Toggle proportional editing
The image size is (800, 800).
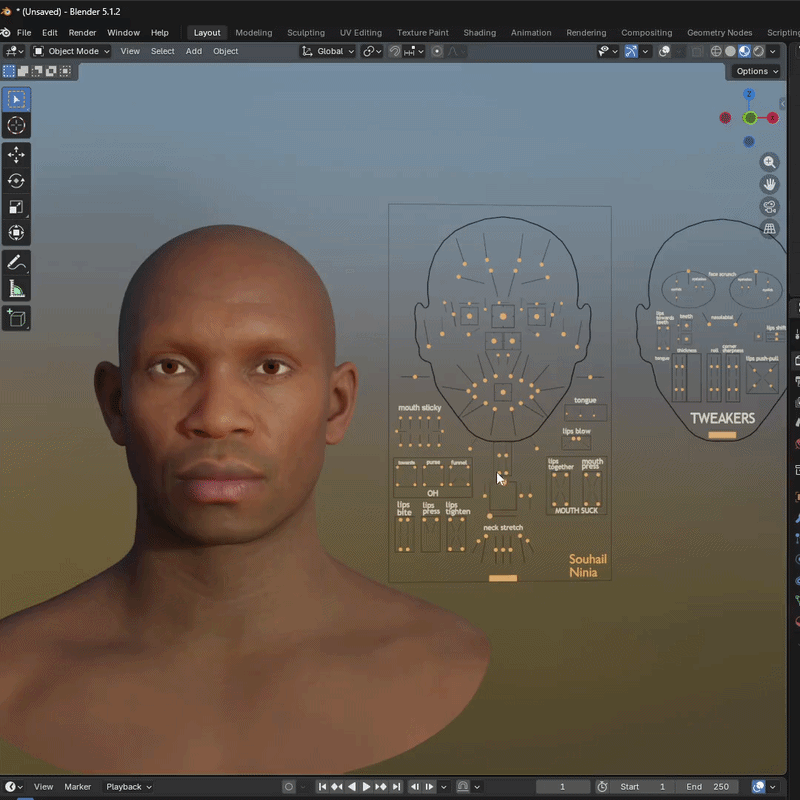(x=437, y=52)
